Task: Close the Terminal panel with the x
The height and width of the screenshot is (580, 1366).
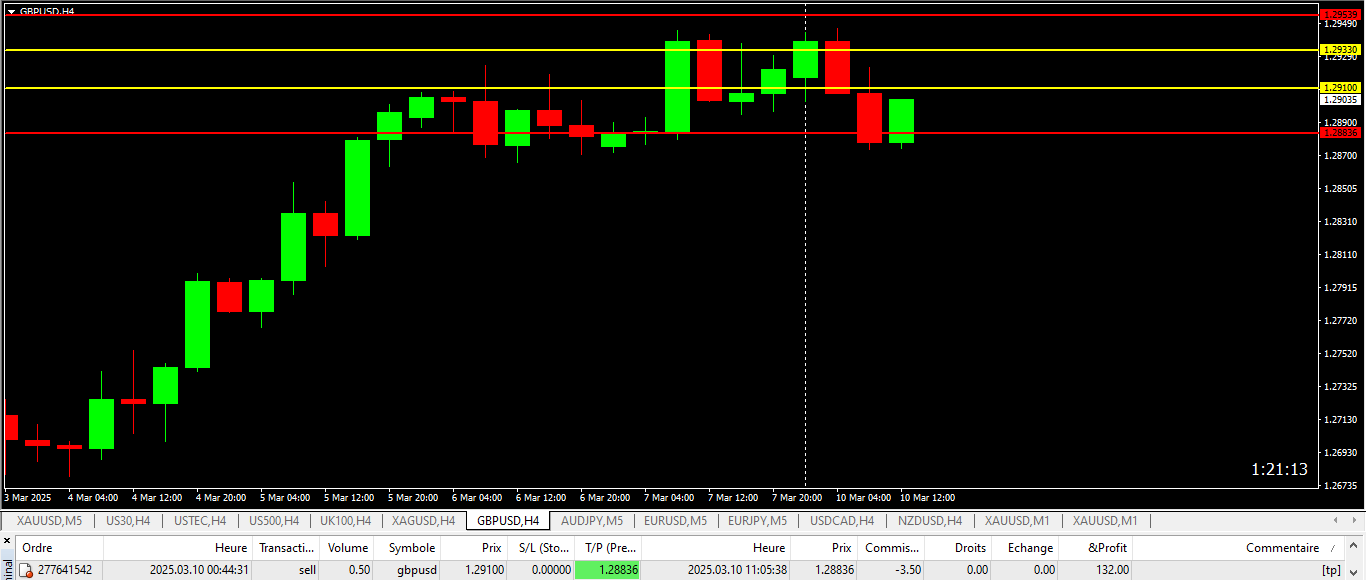Action: point(6,541)
